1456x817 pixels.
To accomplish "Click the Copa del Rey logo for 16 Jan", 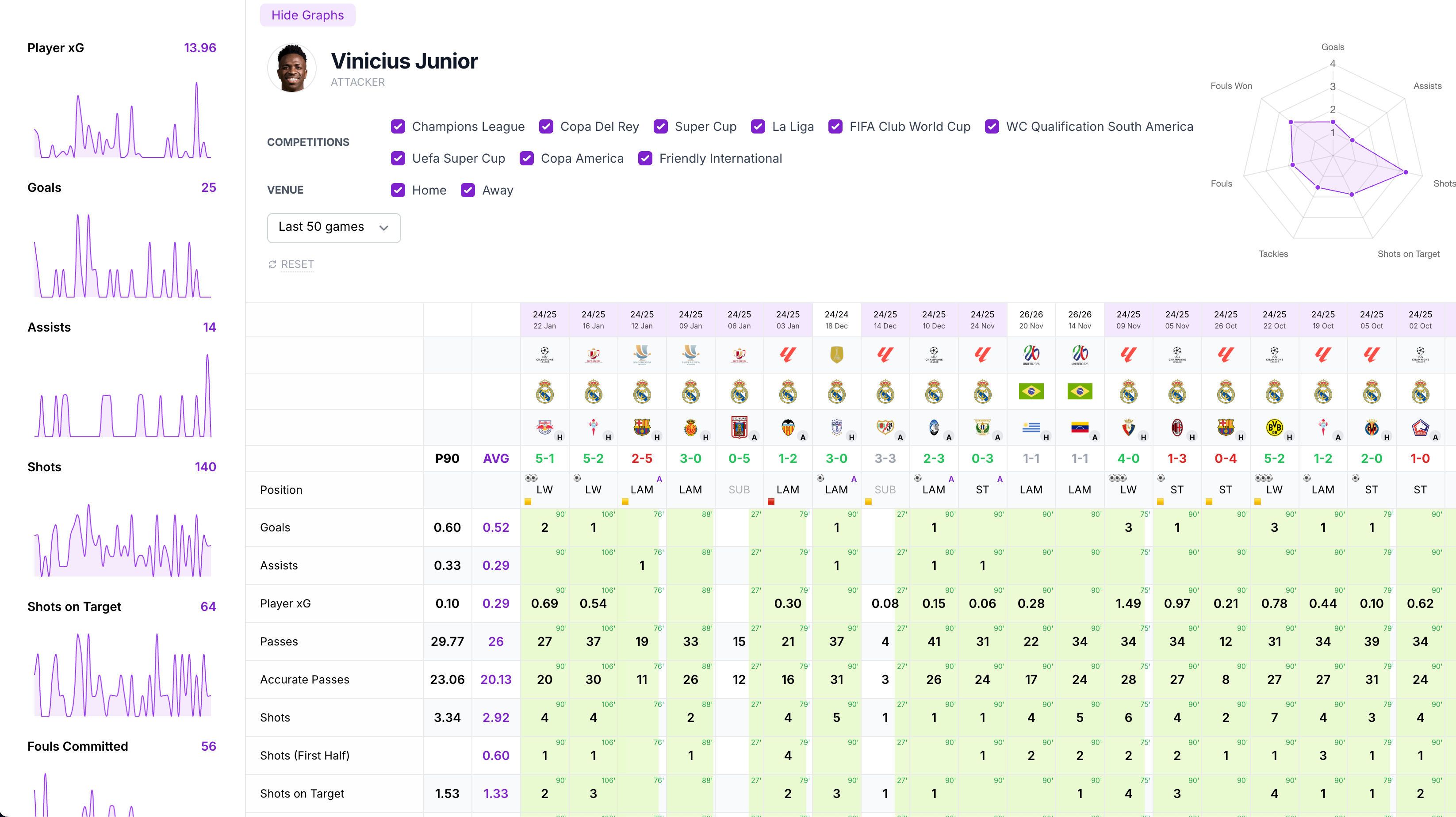I will click(x=594, y=355).
